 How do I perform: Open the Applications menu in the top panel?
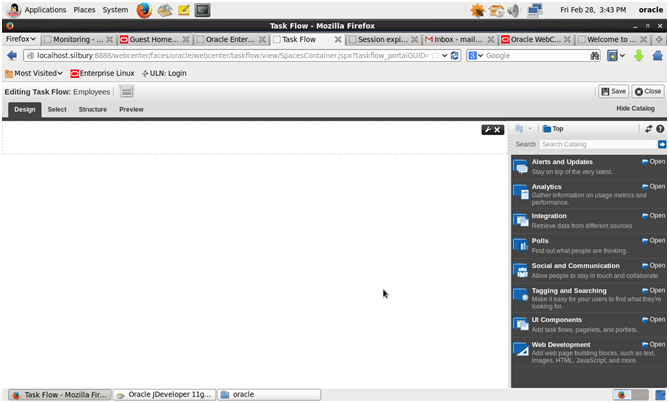[44, 9]
